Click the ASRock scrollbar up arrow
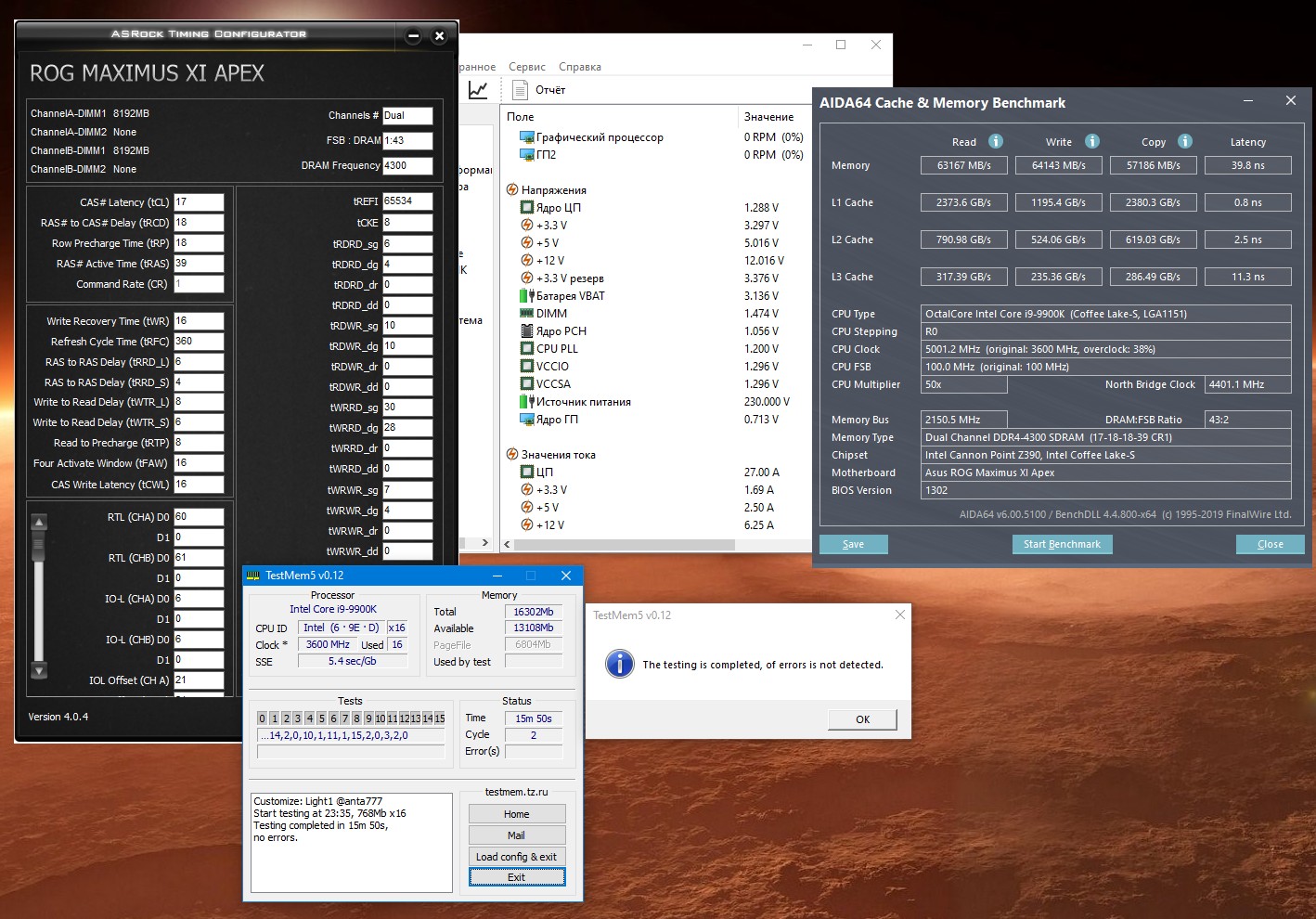 [39, 523]
